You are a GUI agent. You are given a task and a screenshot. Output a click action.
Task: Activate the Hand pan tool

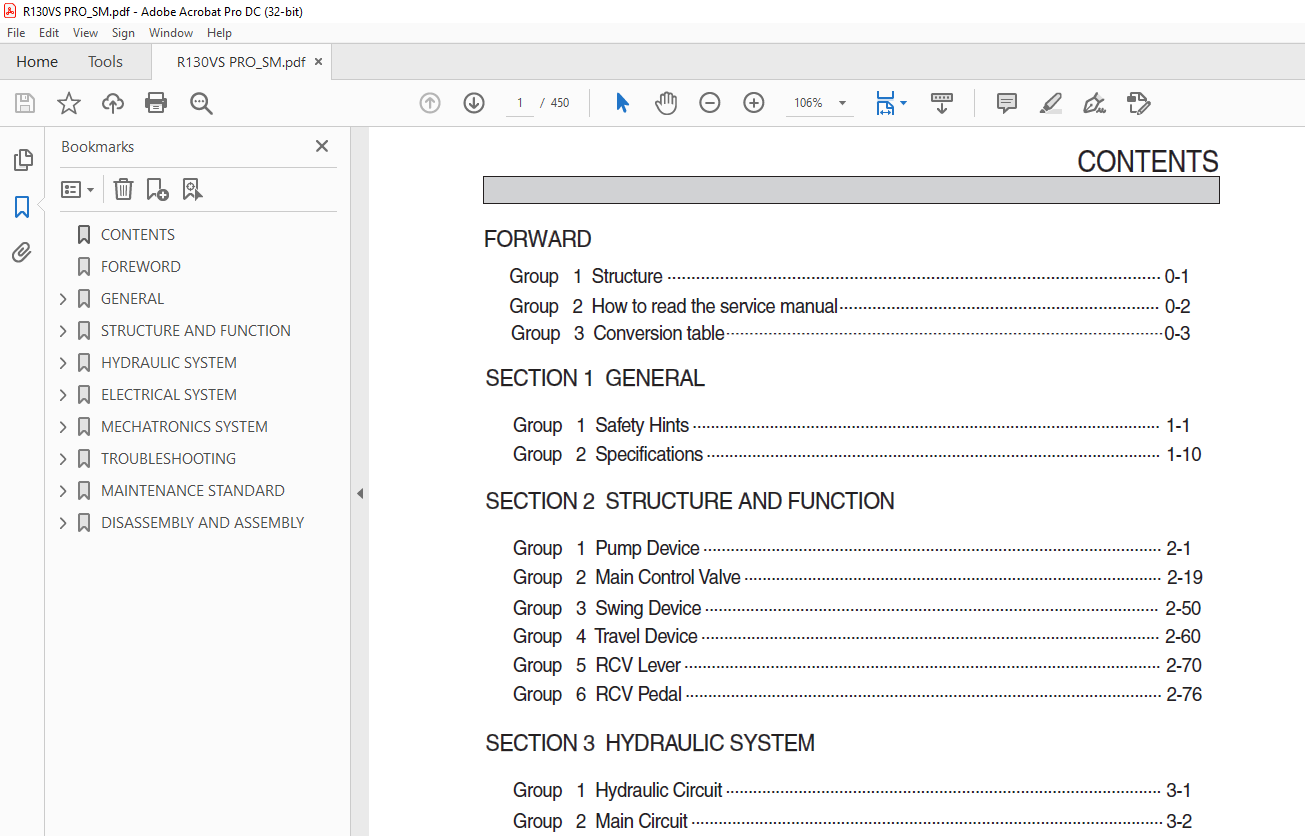[666, 103]
